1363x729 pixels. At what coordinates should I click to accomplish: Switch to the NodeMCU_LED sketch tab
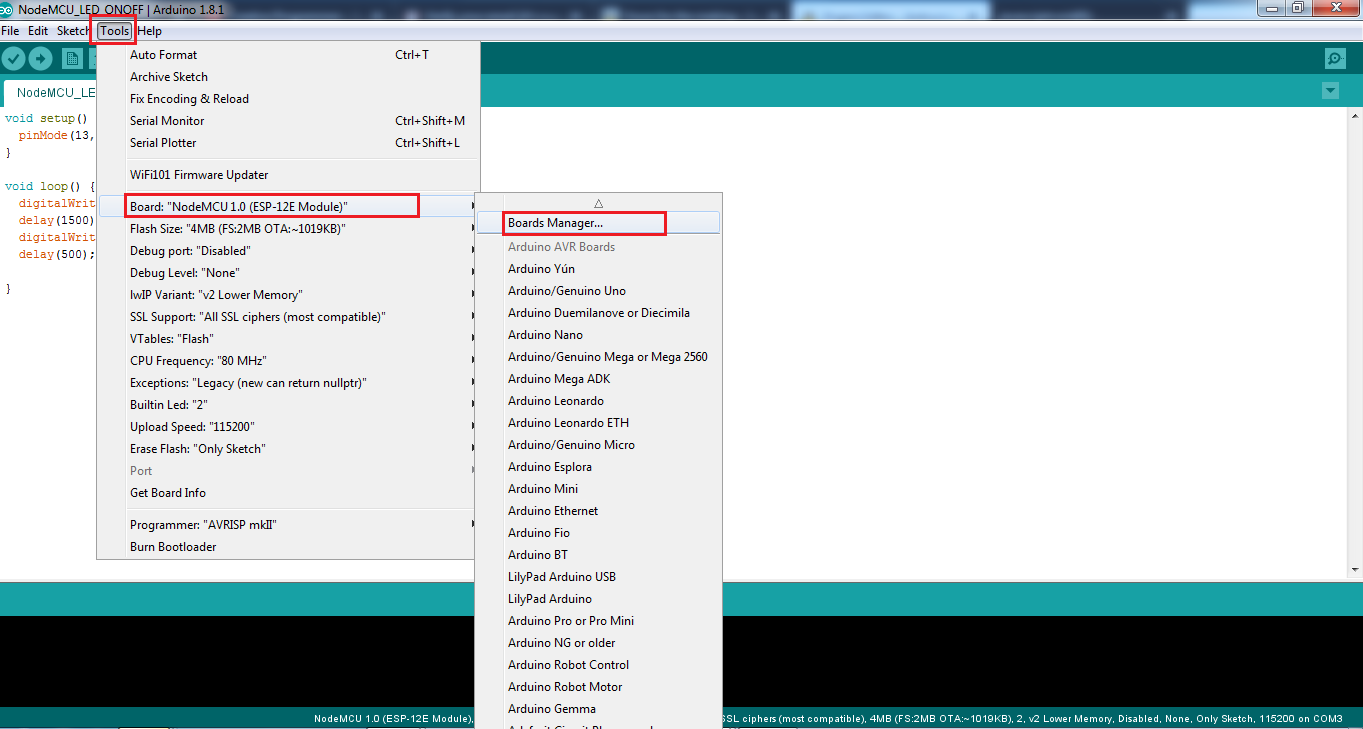(50, 91)
